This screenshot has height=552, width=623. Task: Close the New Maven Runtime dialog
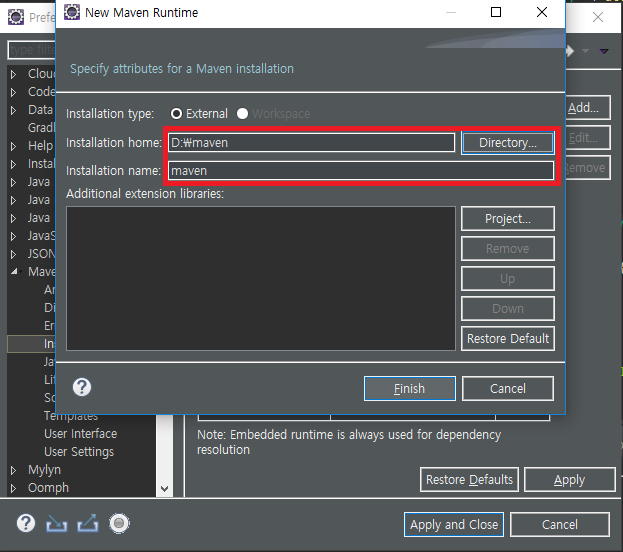[x=542, y=12]
